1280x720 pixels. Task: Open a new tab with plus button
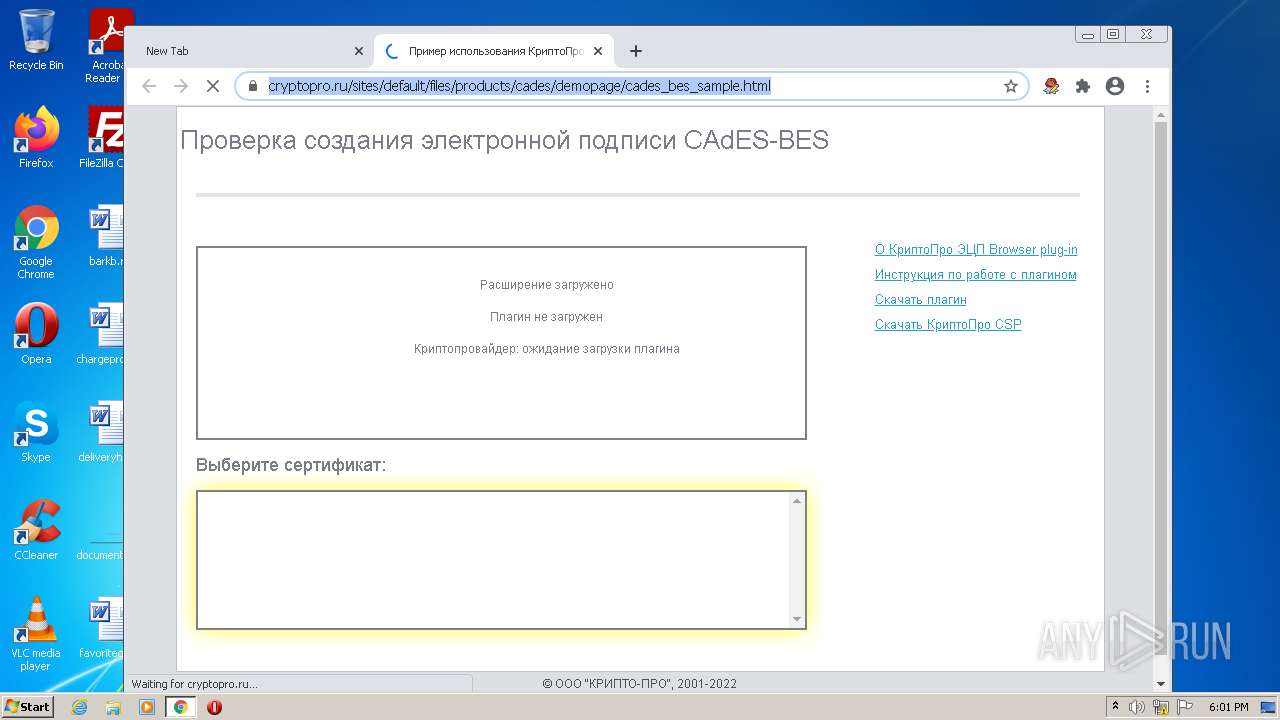[x=636, y=51]
